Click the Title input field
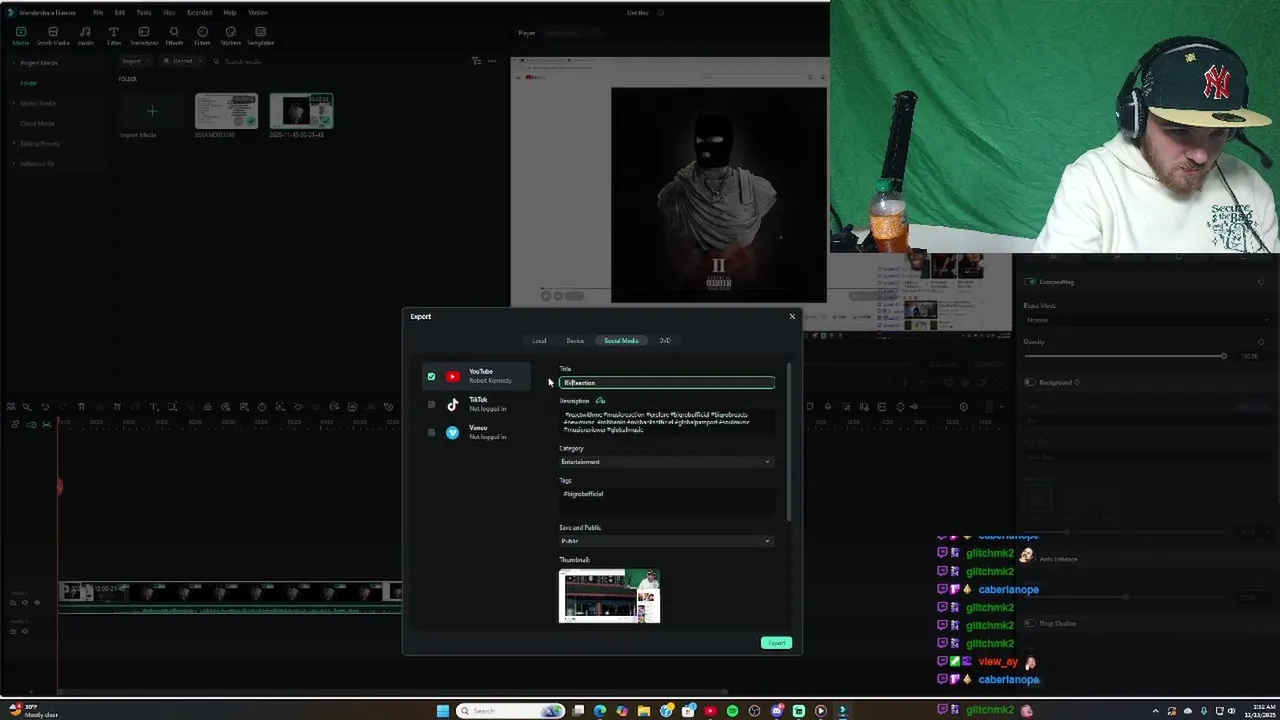 pyautogui.click(x=666, y=382)
